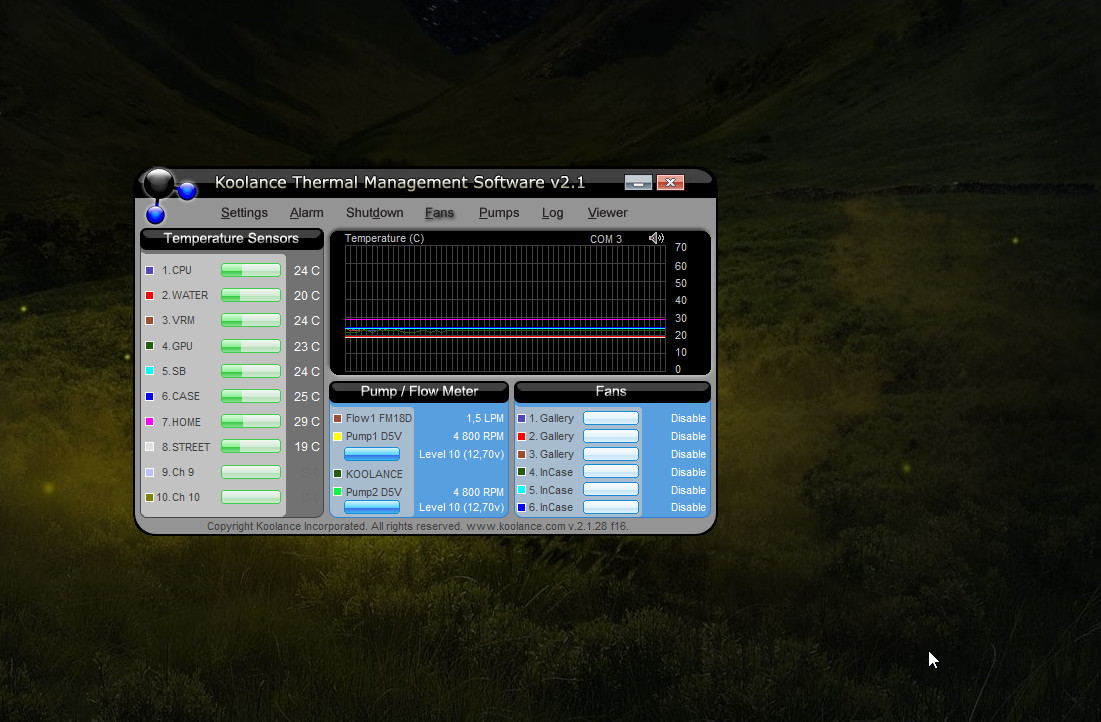Click the 6. InCase fan speed bar
1101x722 pixels.
611,507
